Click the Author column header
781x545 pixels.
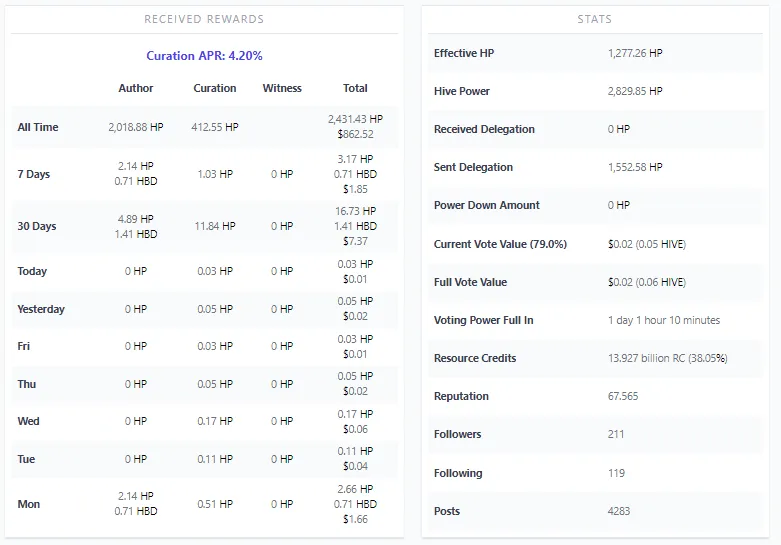136,88
